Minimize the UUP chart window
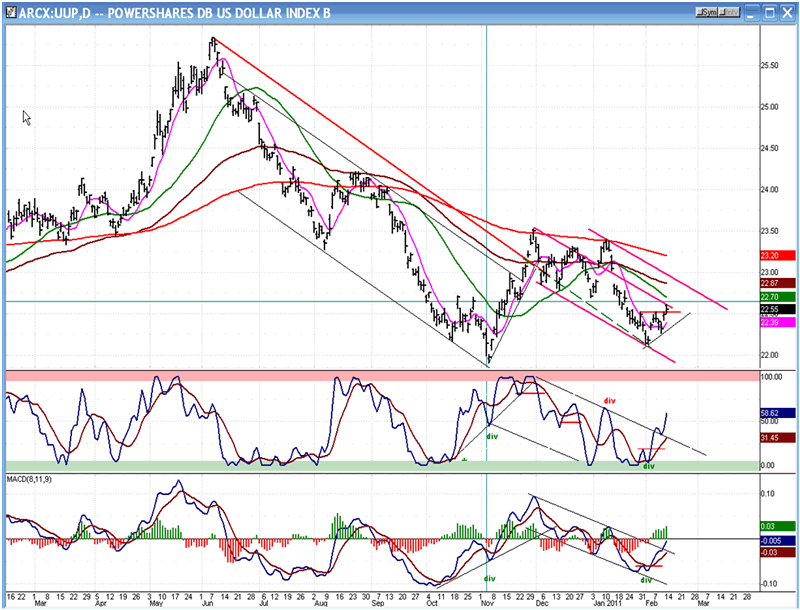This screenshot has height=610, width=800. pos(755,11)
